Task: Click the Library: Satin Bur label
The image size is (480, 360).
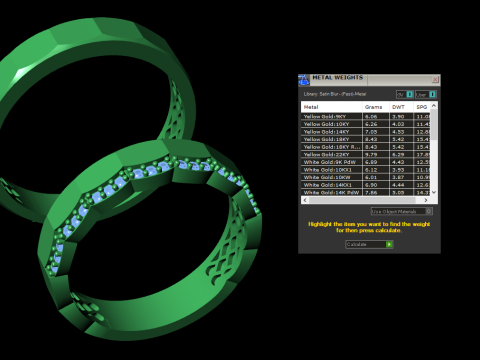Action: 335,94
